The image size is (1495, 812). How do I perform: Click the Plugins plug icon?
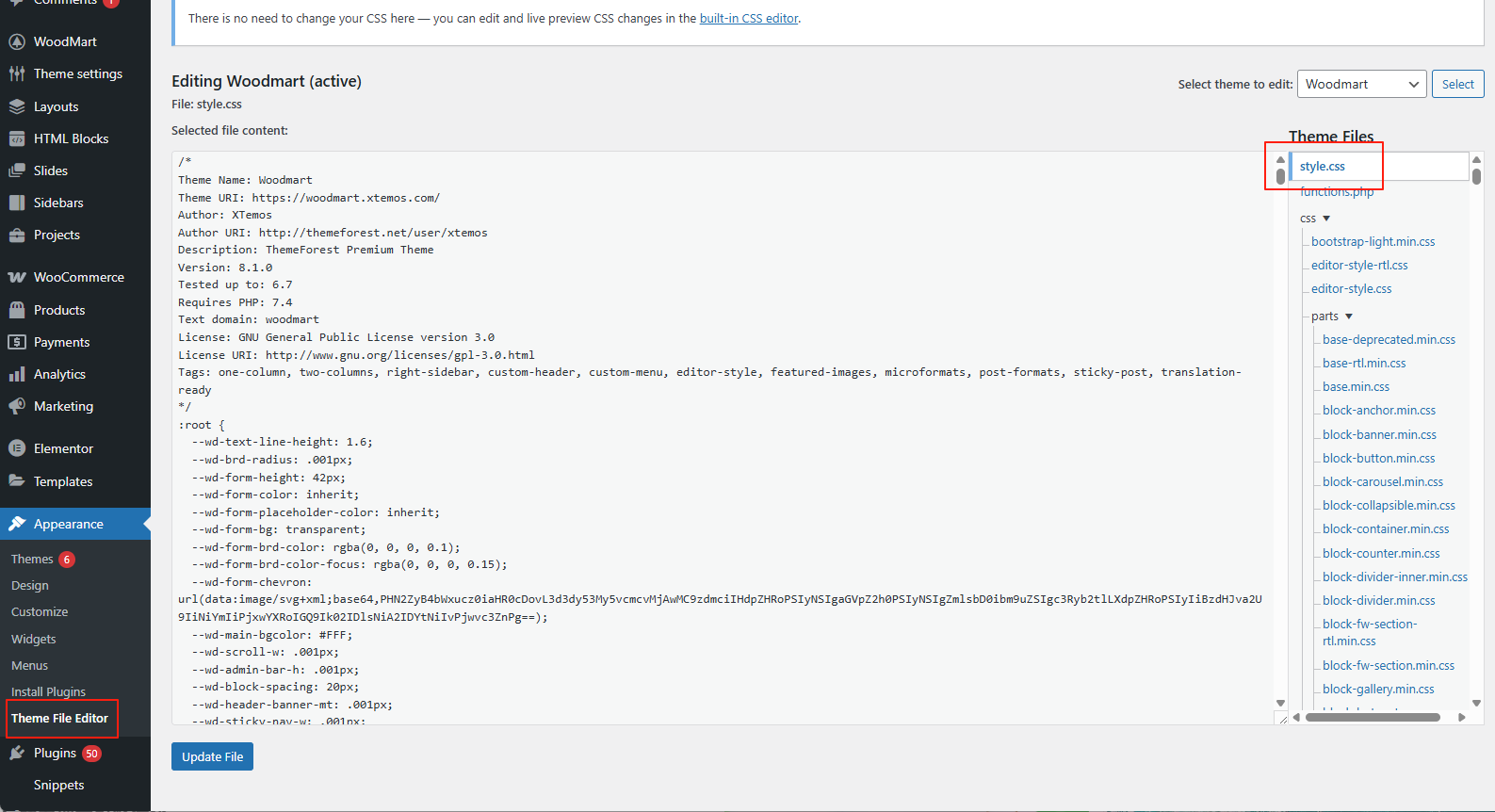[x=17, y=753]
